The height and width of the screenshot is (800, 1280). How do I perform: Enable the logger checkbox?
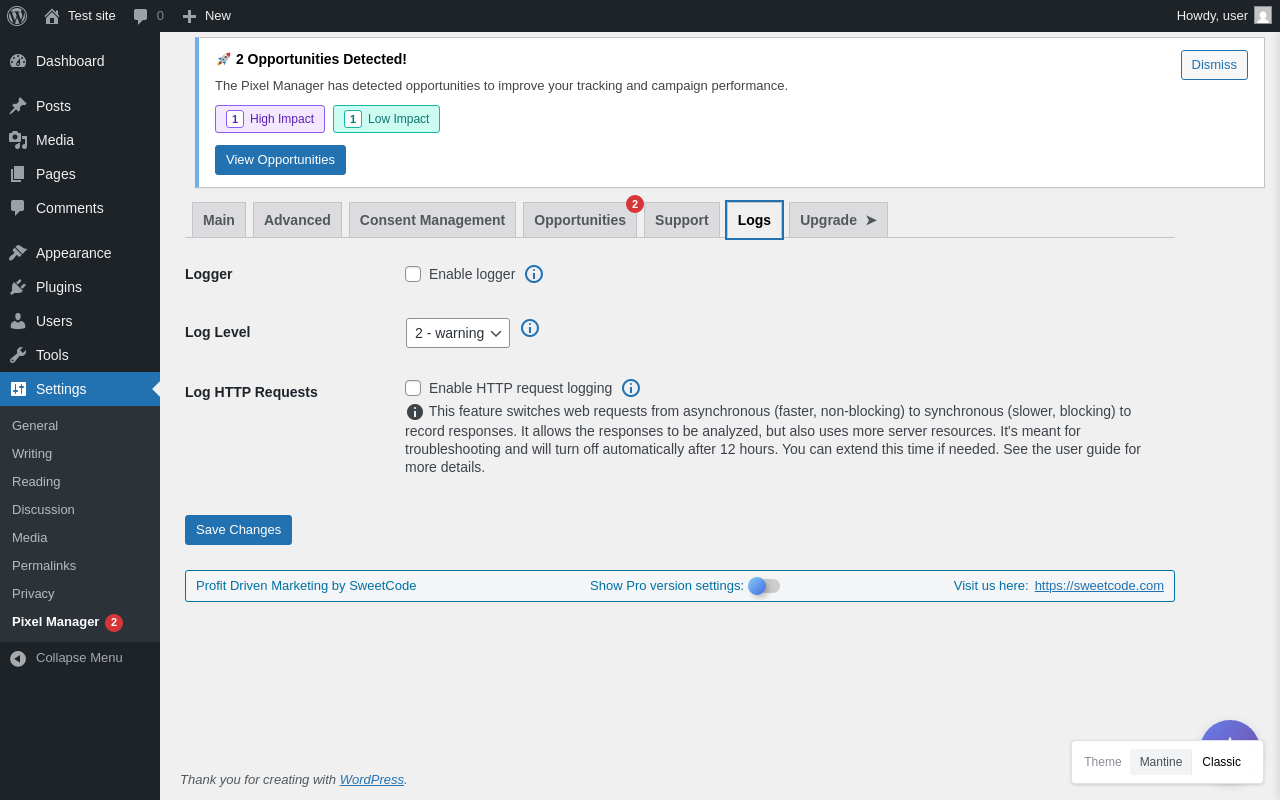[x=413, y=274]
